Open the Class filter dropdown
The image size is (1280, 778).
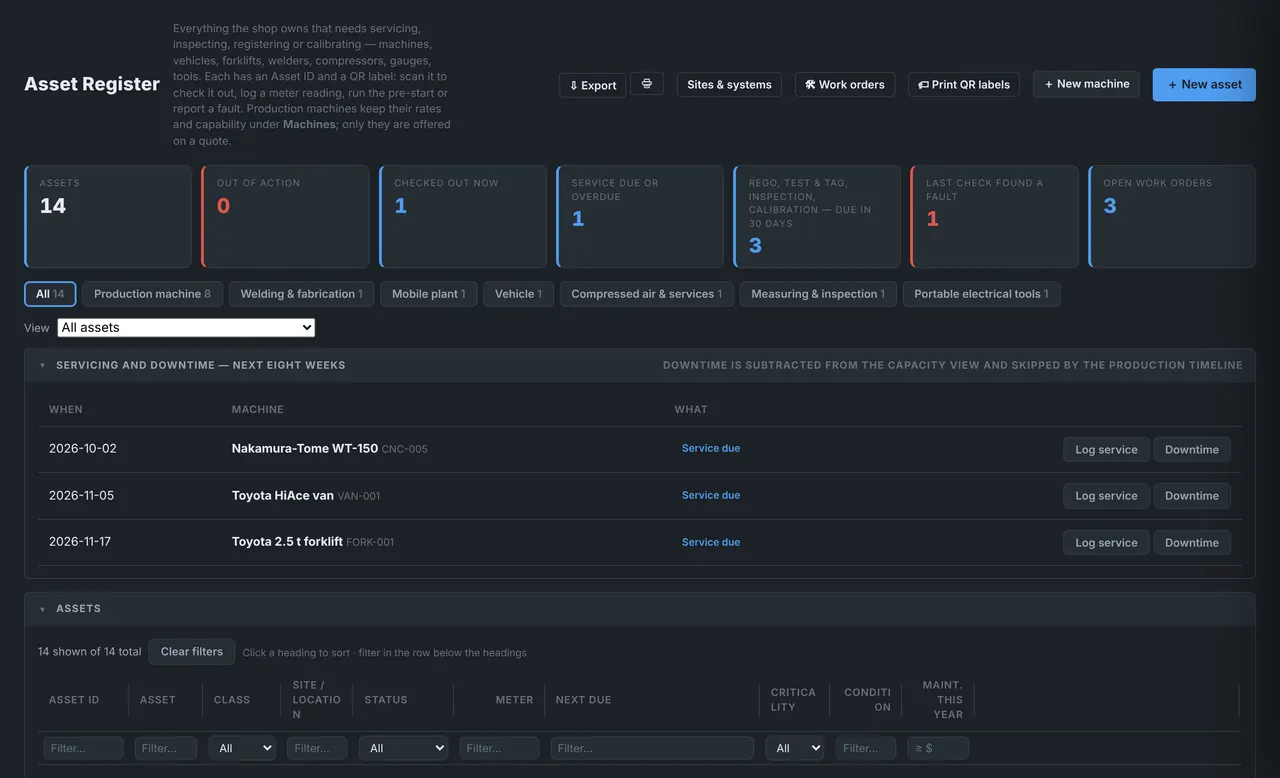click(242, 748)
